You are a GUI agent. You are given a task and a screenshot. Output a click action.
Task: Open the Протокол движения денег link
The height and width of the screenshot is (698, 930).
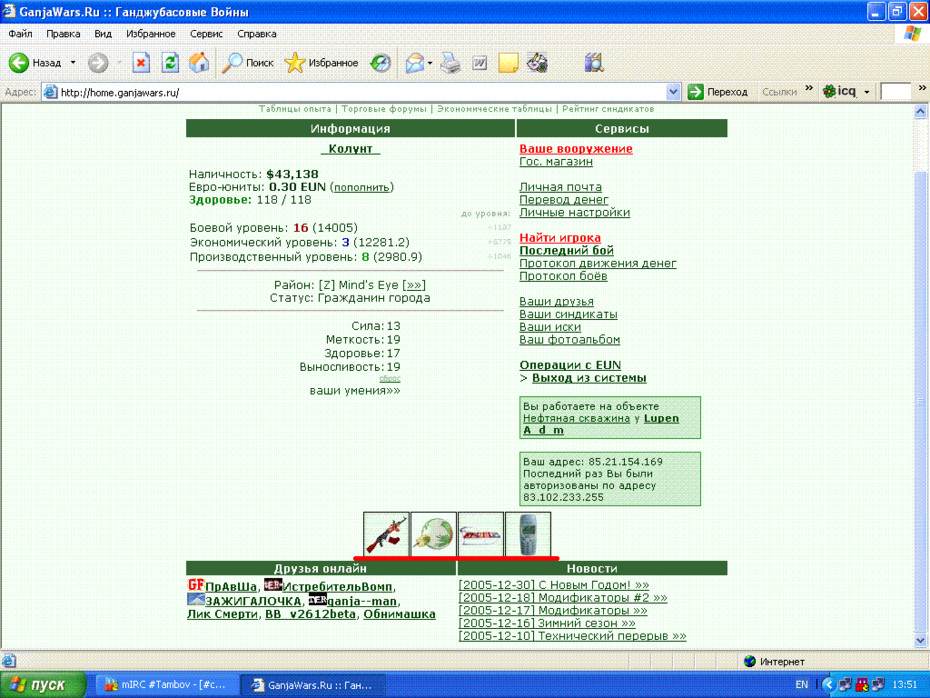[598, 263]
